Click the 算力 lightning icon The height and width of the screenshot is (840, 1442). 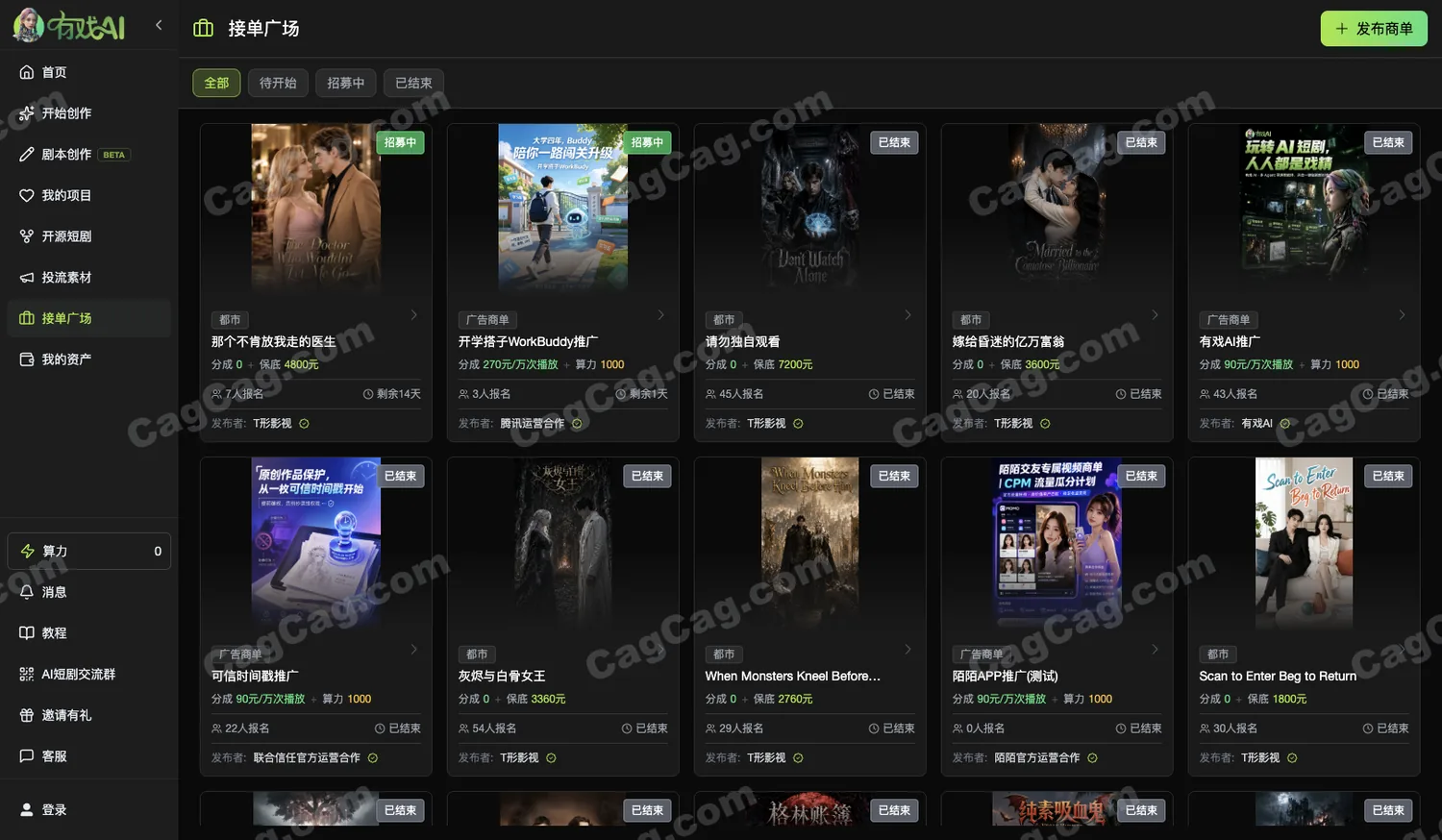coord(27,551)
